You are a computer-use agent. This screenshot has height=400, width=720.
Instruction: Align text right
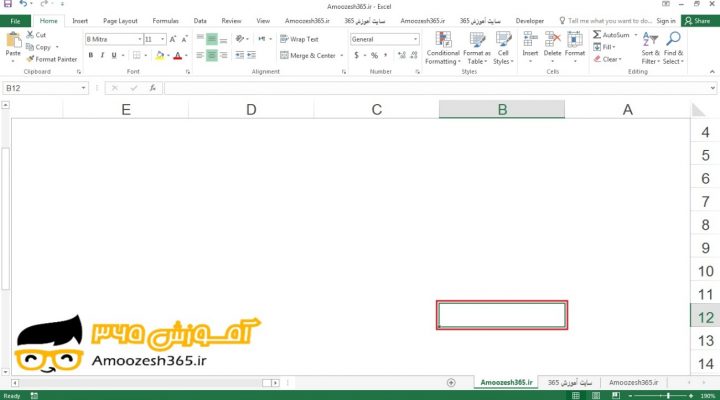point(223,55)
